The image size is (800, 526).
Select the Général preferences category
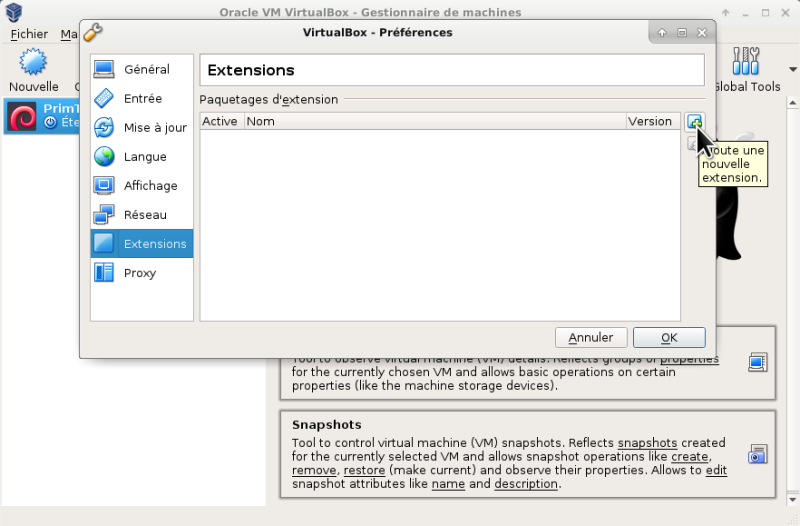[x=142, y=69]
